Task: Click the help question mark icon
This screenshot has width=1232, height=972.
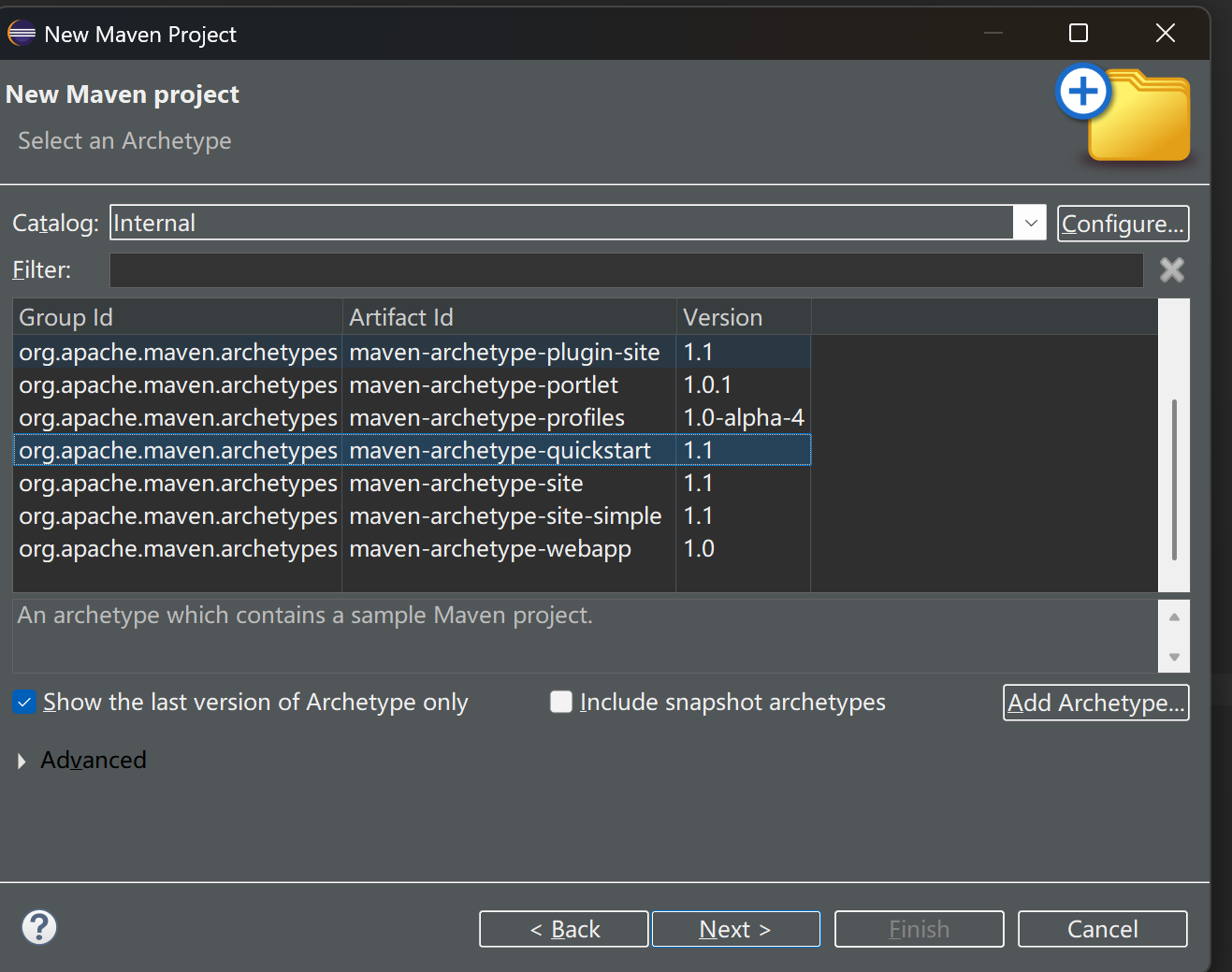Action: [39, 927]
